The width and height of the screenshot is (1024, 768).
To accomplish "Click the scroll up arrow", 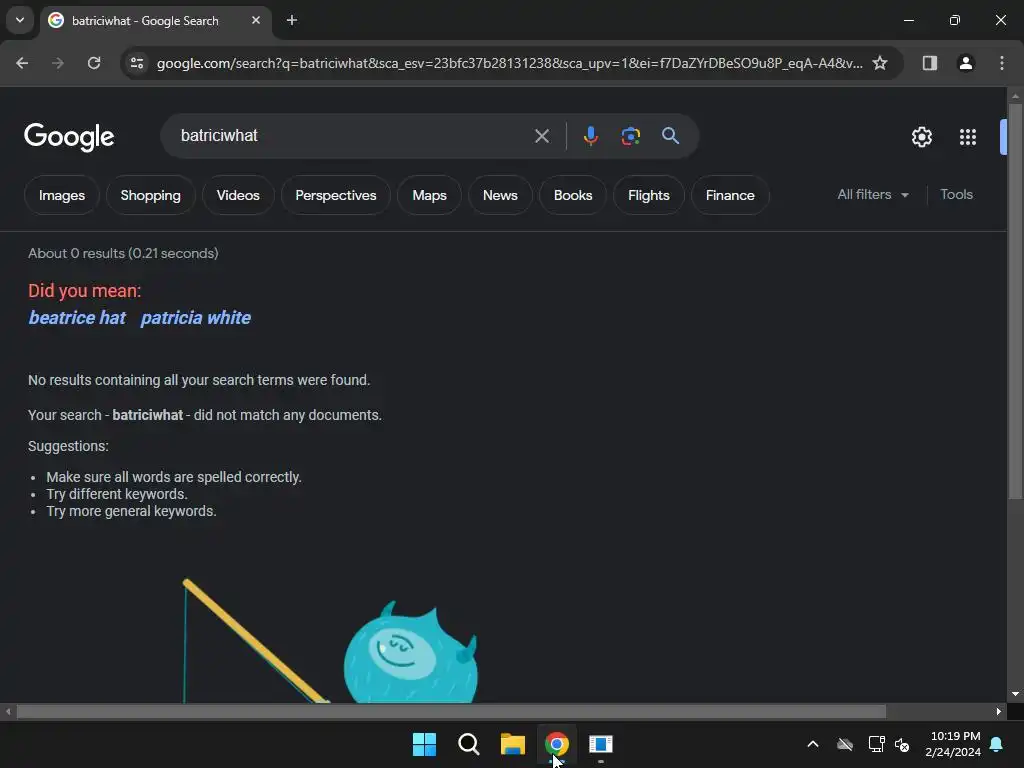I will [1015, 97].
